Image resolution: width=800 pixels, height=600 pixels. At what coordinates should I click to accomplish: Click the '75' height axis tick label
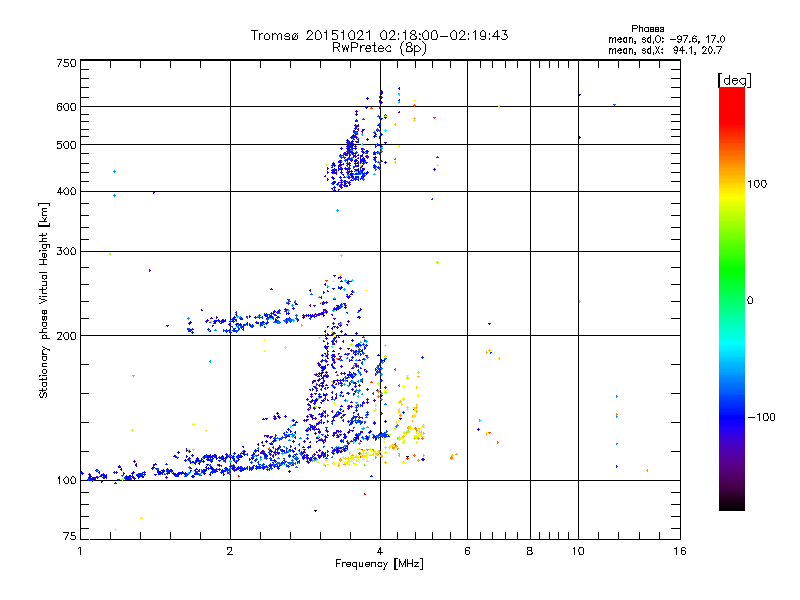(70, 536)
